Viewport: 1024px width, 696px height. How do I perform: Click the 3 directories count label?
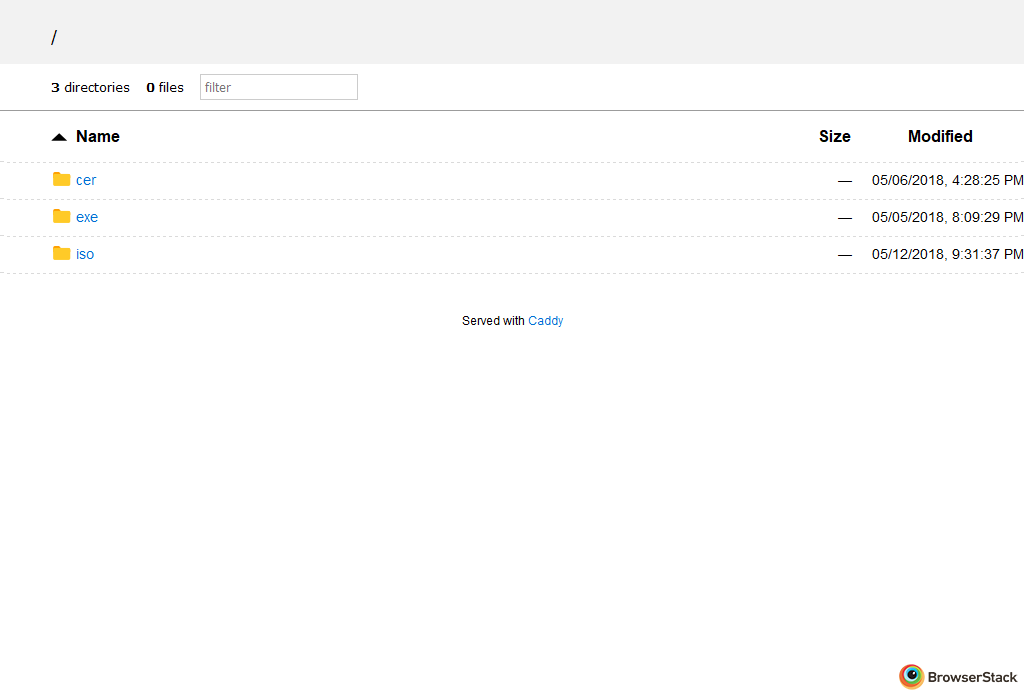click(90, 87)
